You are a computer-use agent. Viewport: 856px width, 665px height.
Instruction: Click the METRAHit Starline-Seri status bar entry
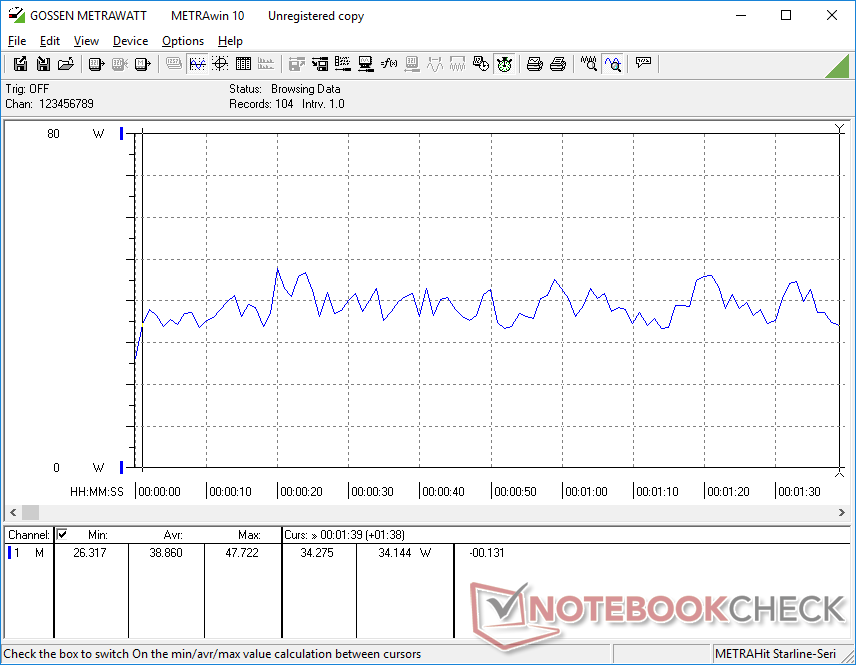[775, 654]
